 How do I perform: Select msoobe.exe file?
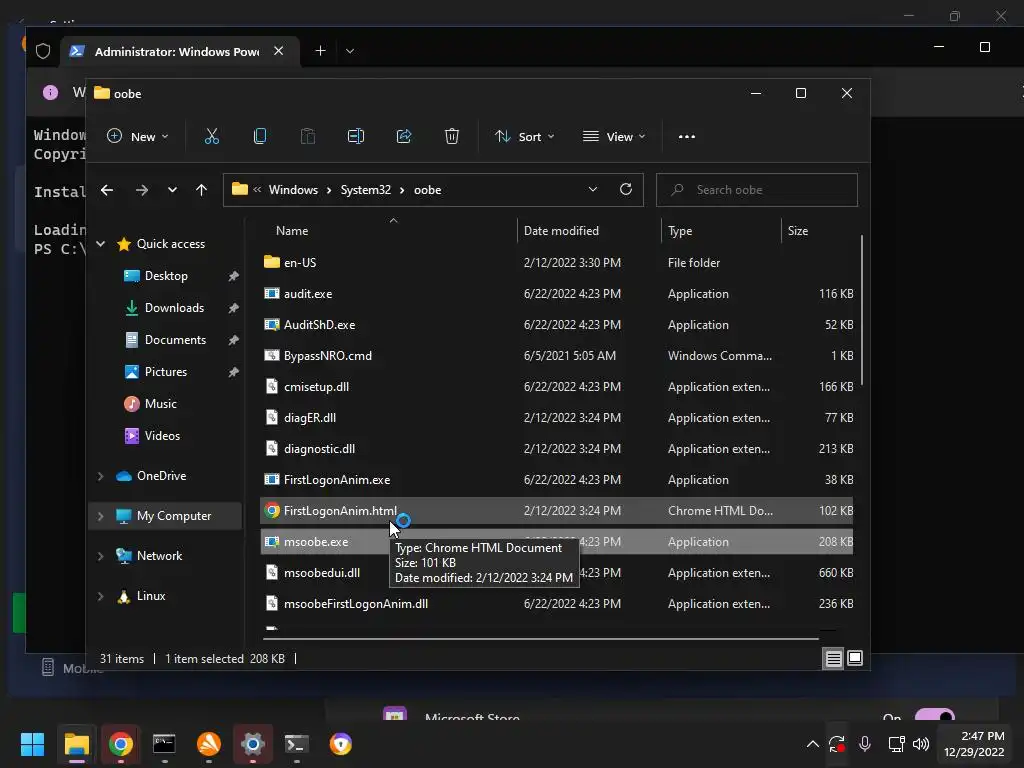click(556, 542)
